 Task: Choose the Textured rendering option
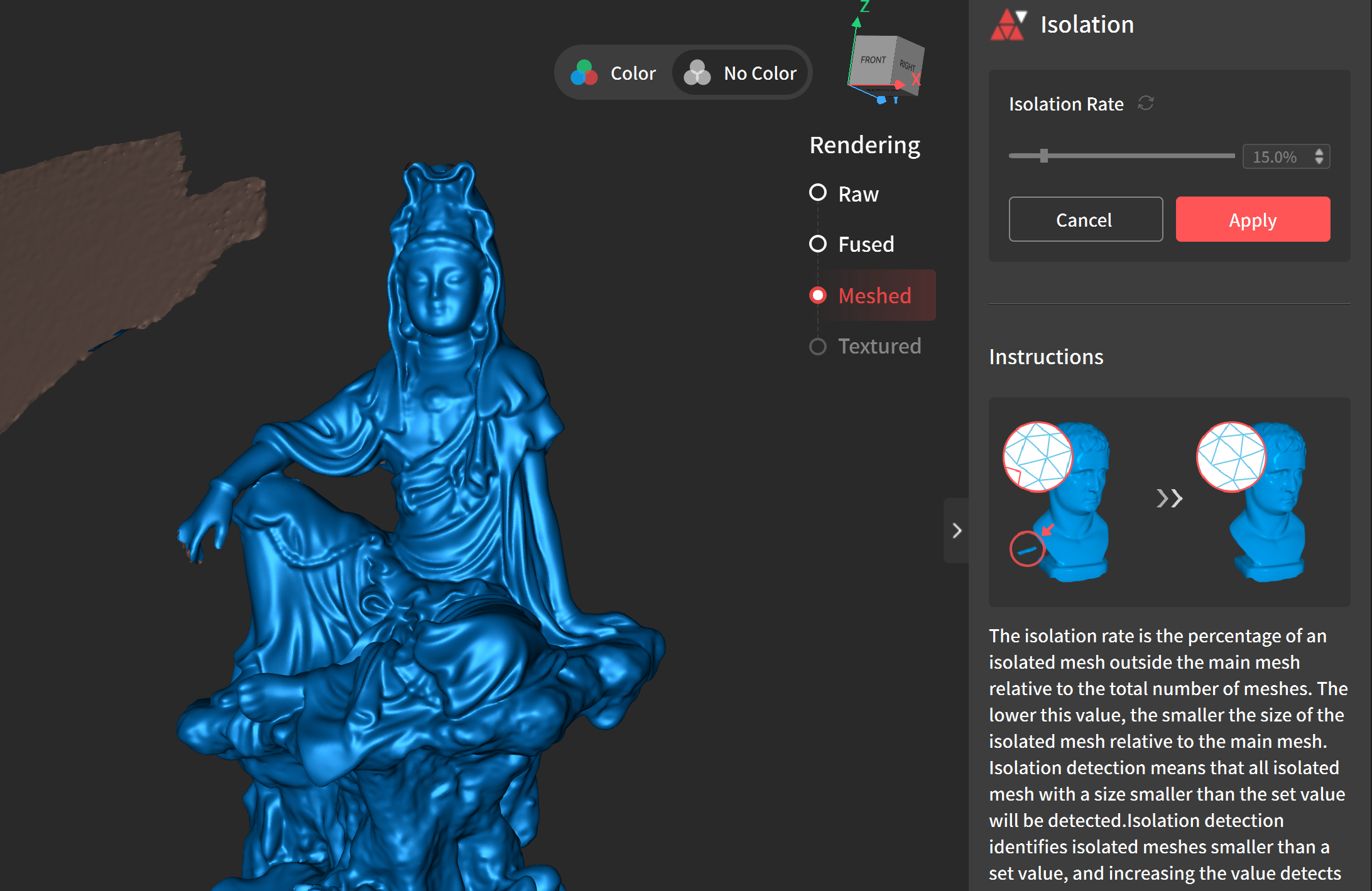coord(818,347)
